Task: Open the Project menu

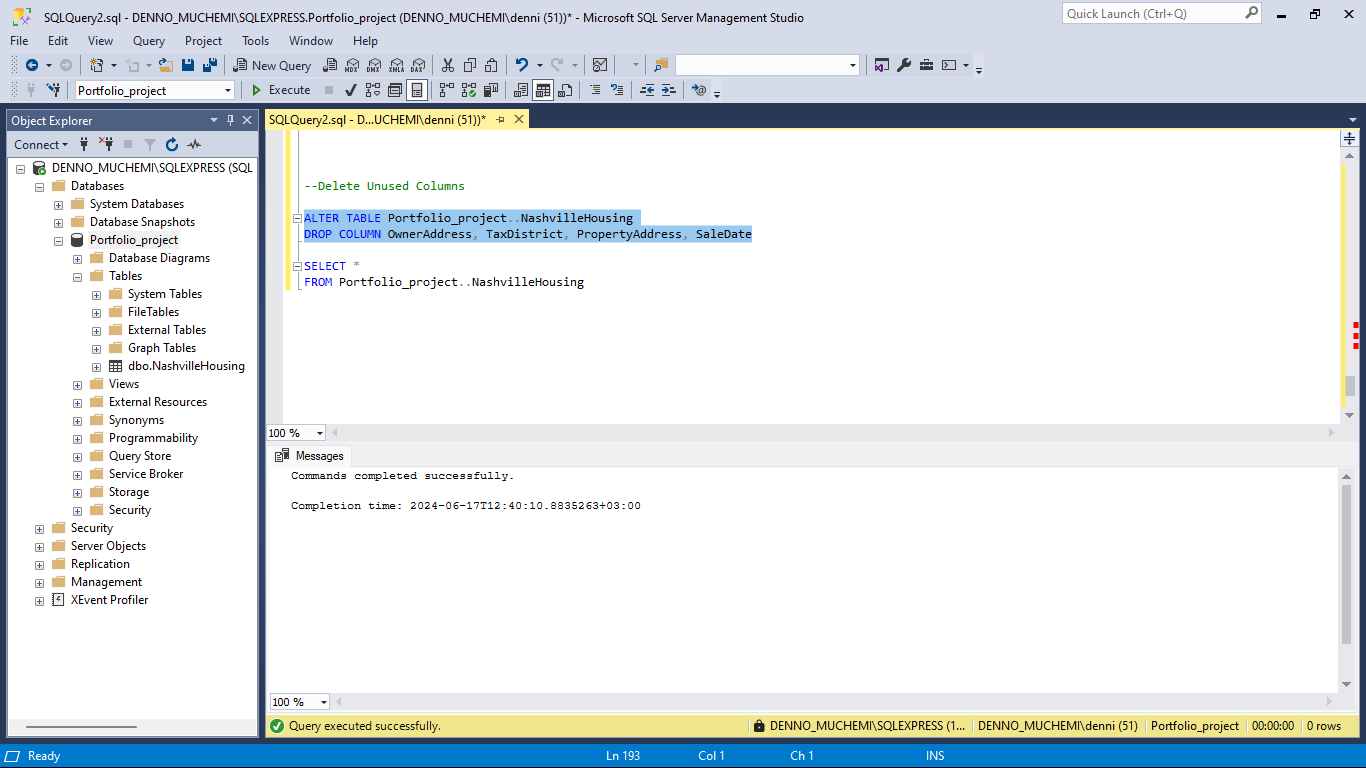Action: [x=203, y=41]
